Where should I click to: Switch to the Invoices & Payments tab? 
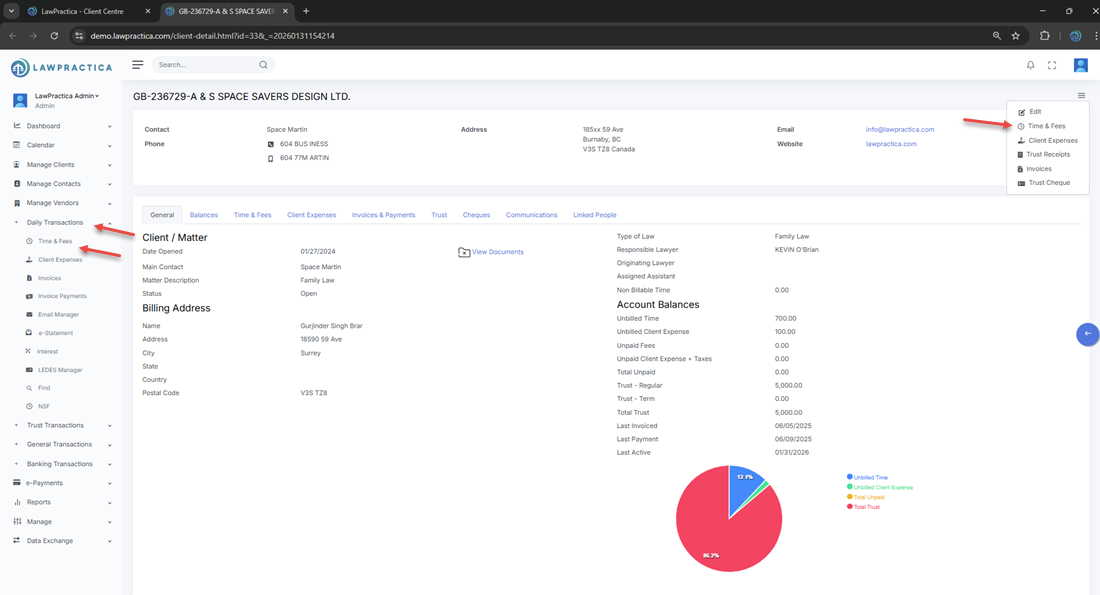383,215
